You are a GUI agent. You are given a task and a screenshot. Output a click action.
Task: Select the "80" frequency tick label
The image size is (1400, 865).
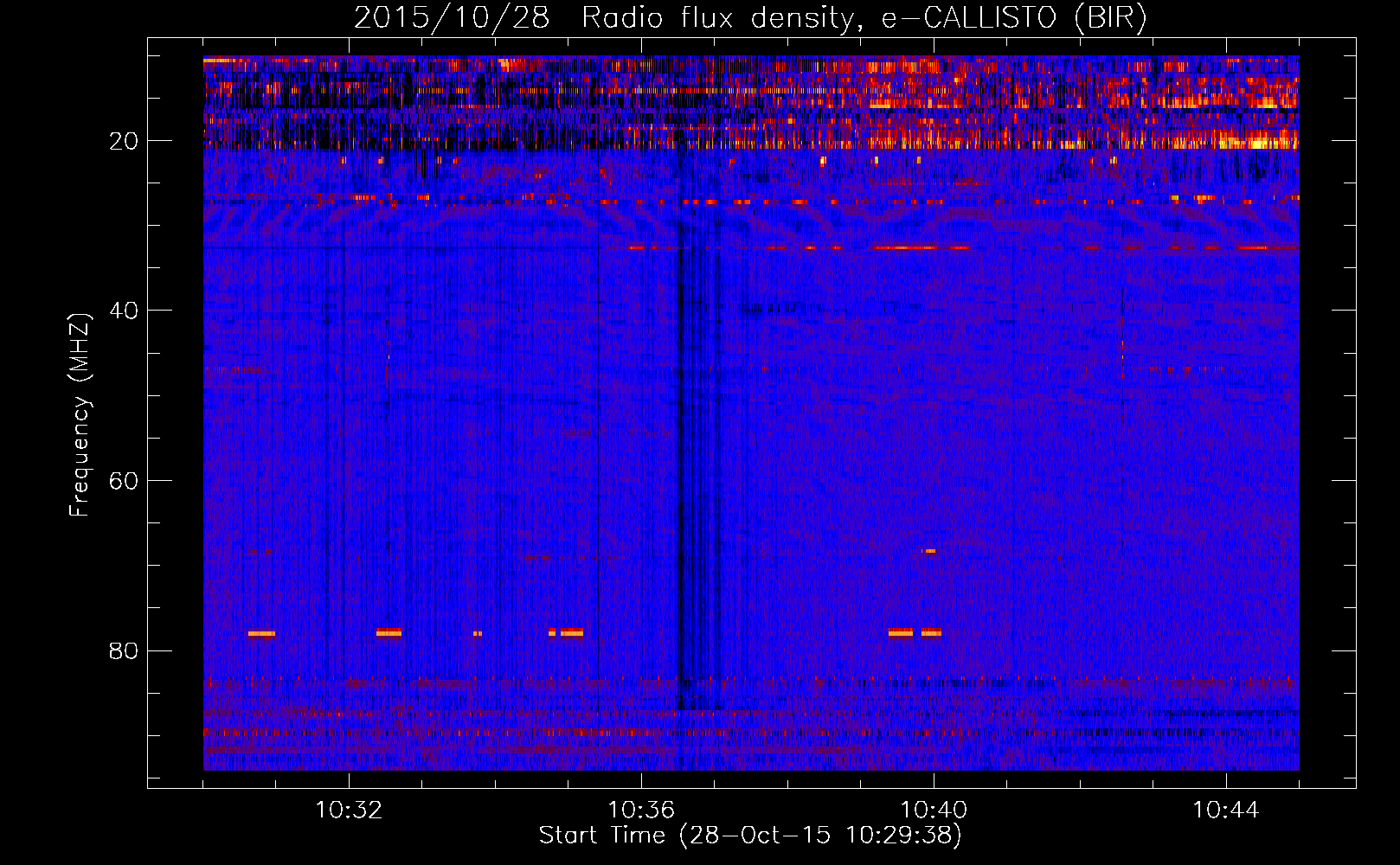[125, 650]
